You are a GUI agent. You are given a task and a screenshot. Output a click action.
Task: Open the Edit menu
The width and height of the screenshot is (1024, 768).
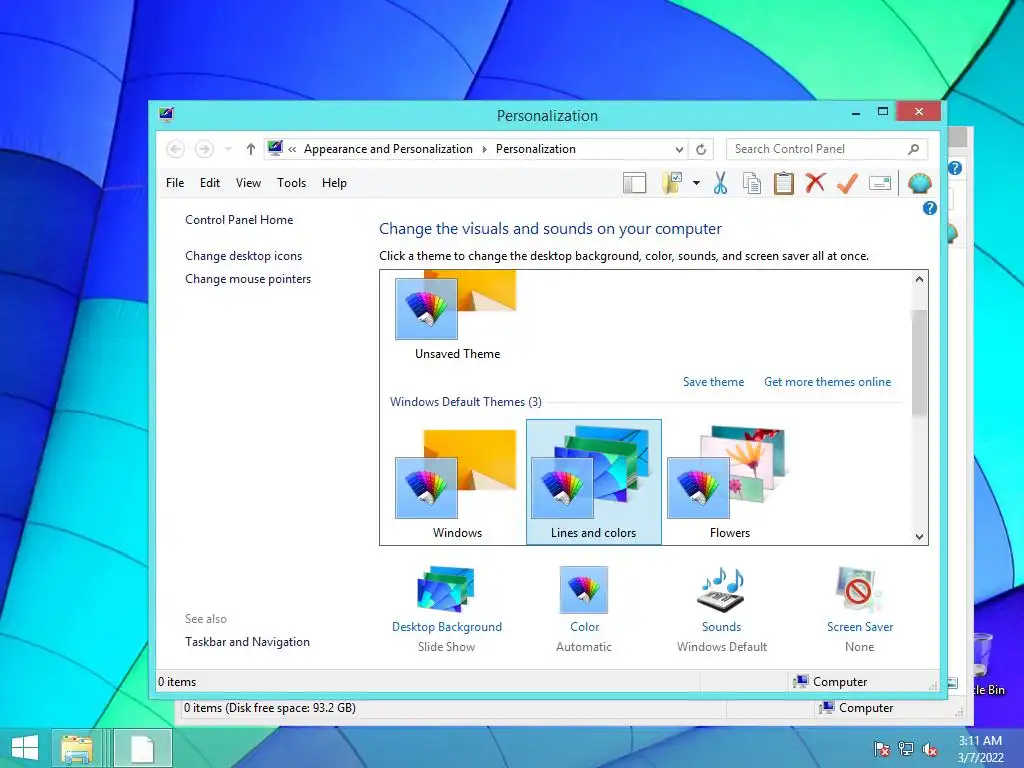210,183
